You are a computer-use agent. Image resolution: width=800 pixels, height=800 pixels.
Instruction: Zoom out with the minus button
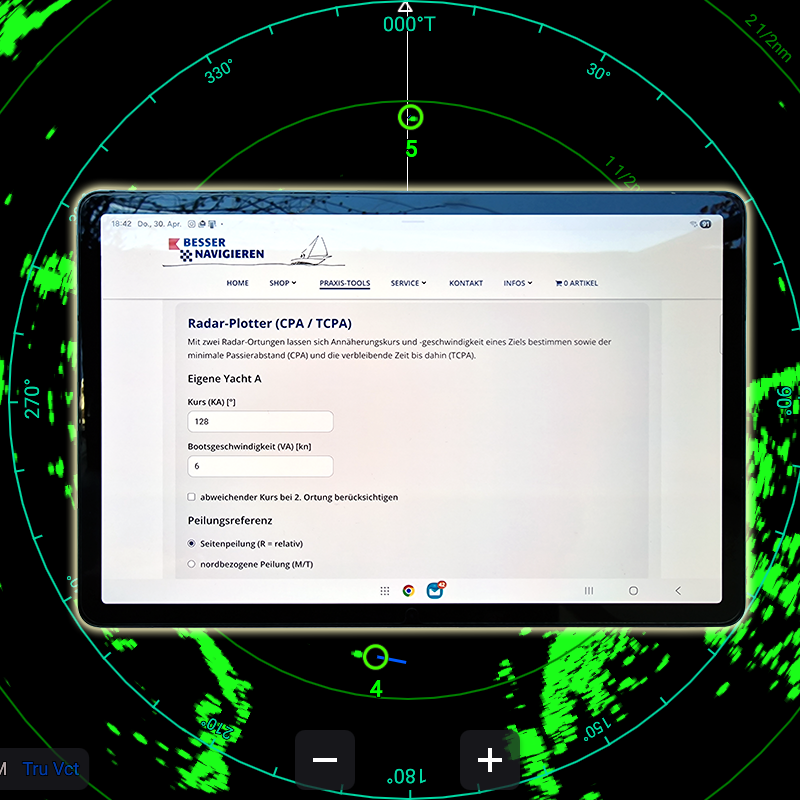tap(325, 760)
